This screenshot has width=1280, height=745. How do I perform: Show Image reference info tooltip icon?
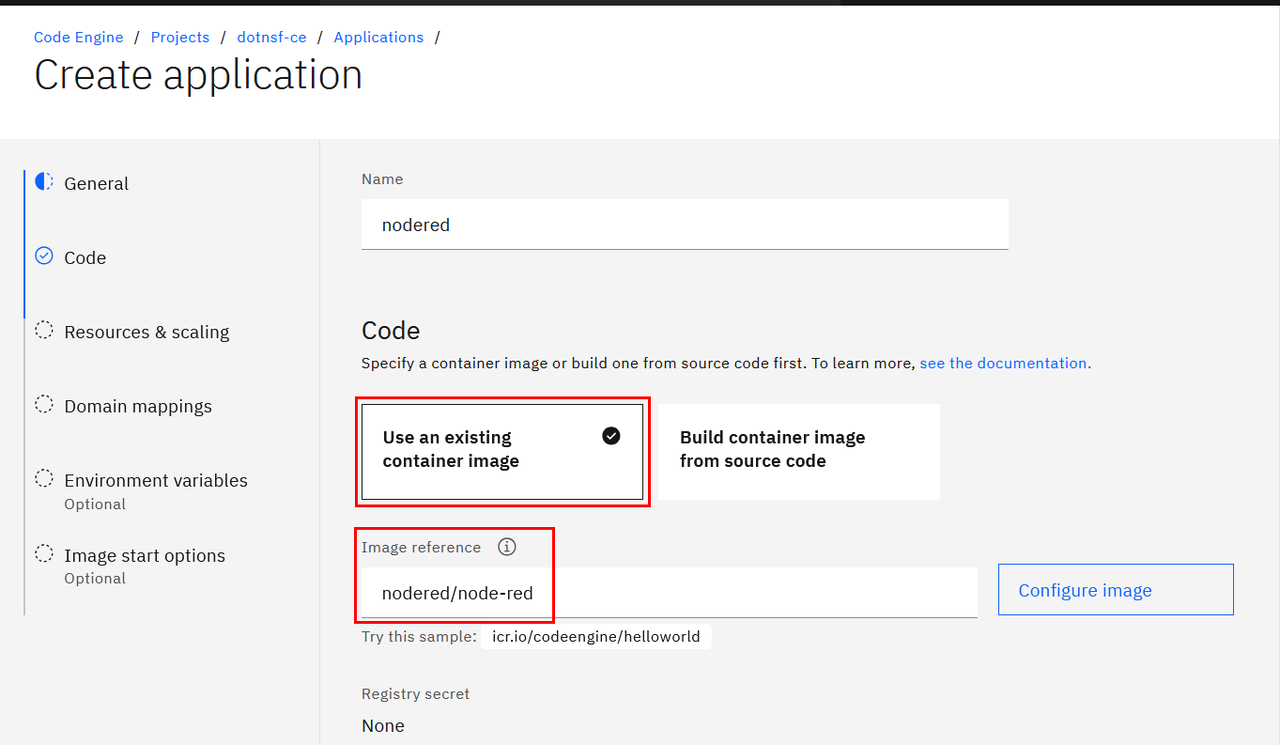click(x=507, y=547)
